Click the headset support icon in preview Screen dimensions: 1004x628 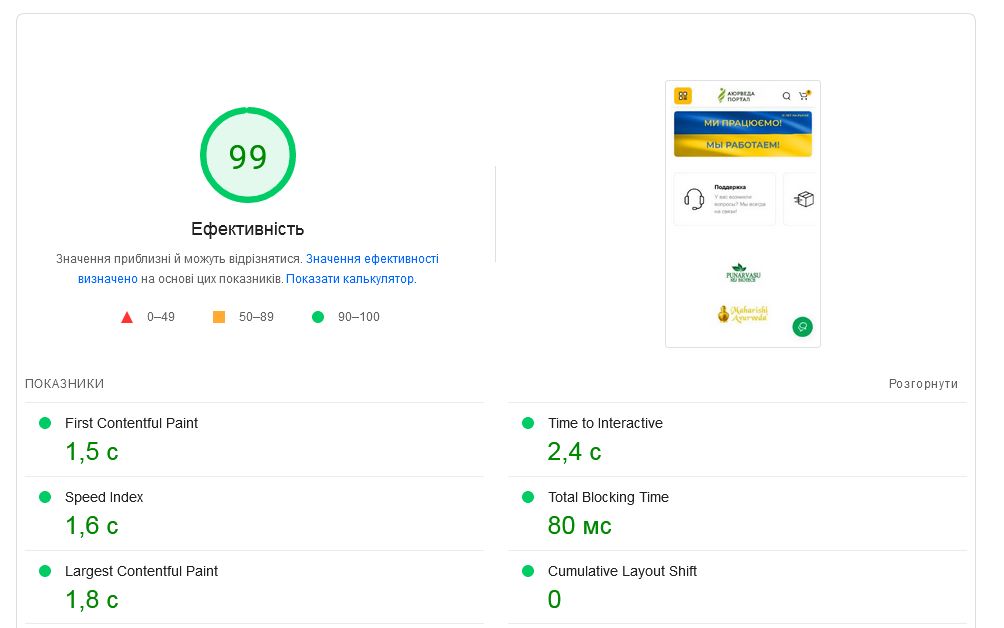coord(694,198)
